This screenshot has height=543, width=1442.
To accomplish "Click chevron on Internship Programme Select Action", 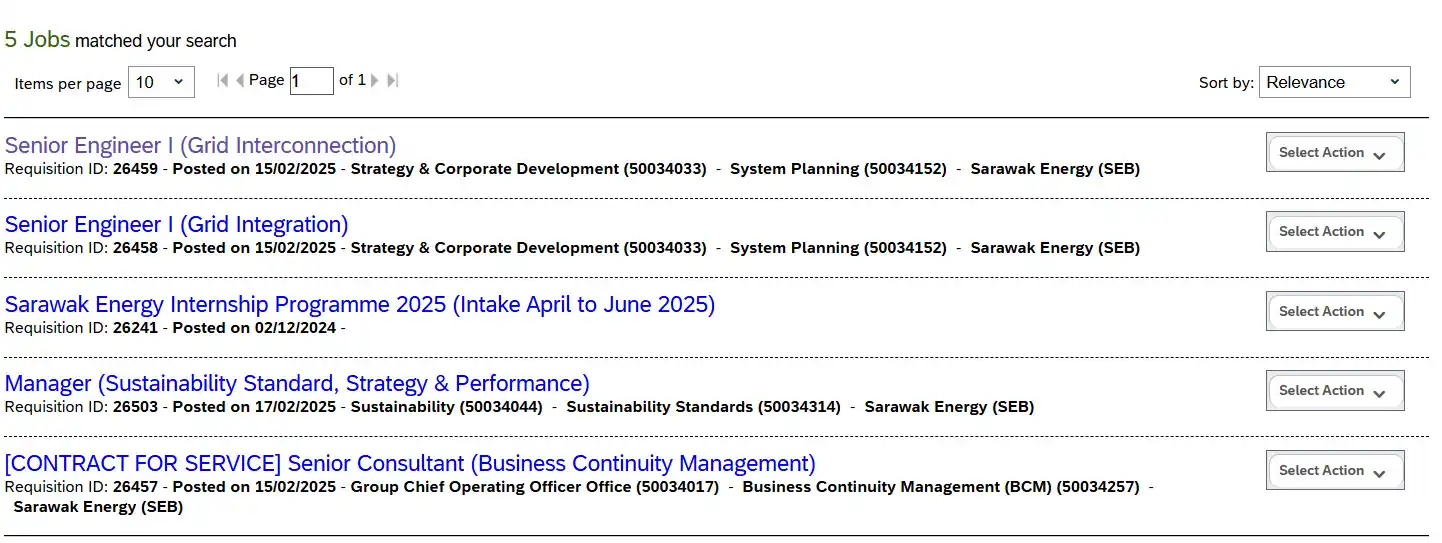I will (x=1380, y=315).
